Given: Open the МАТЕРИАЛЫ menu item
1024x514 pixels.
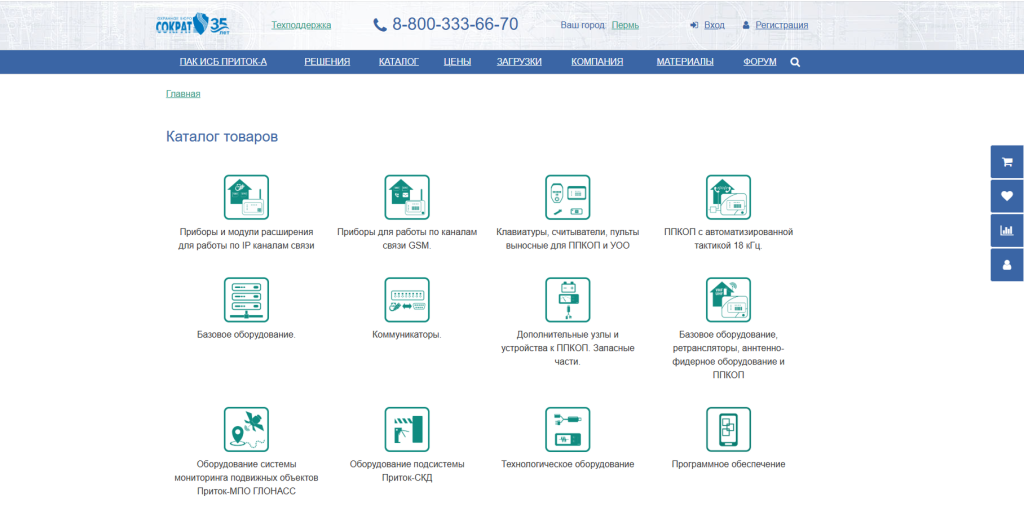Looking at the screenshot, I should (x=685, y=62).
